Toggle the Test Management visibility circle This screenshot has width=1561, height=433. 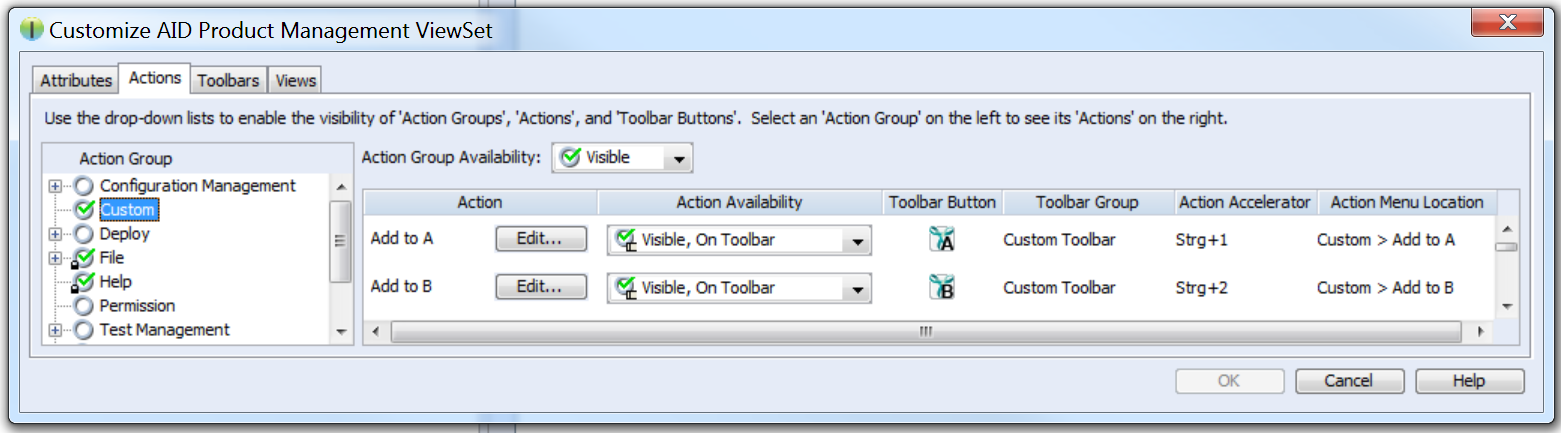pos(84,330)
